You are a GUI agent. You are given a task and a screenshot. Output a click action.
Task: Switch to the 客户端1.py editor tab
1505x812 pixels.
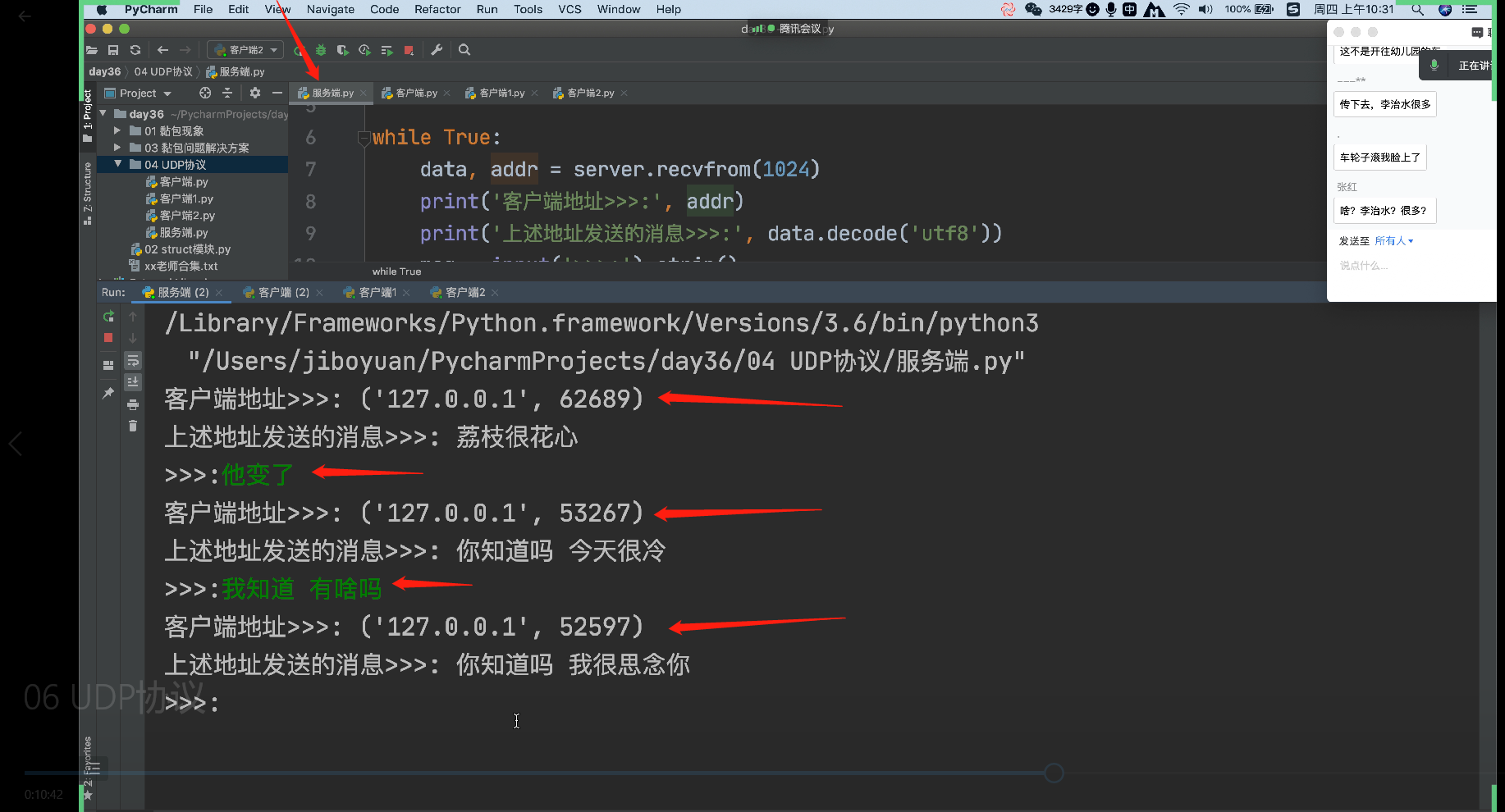coord(501,93)
